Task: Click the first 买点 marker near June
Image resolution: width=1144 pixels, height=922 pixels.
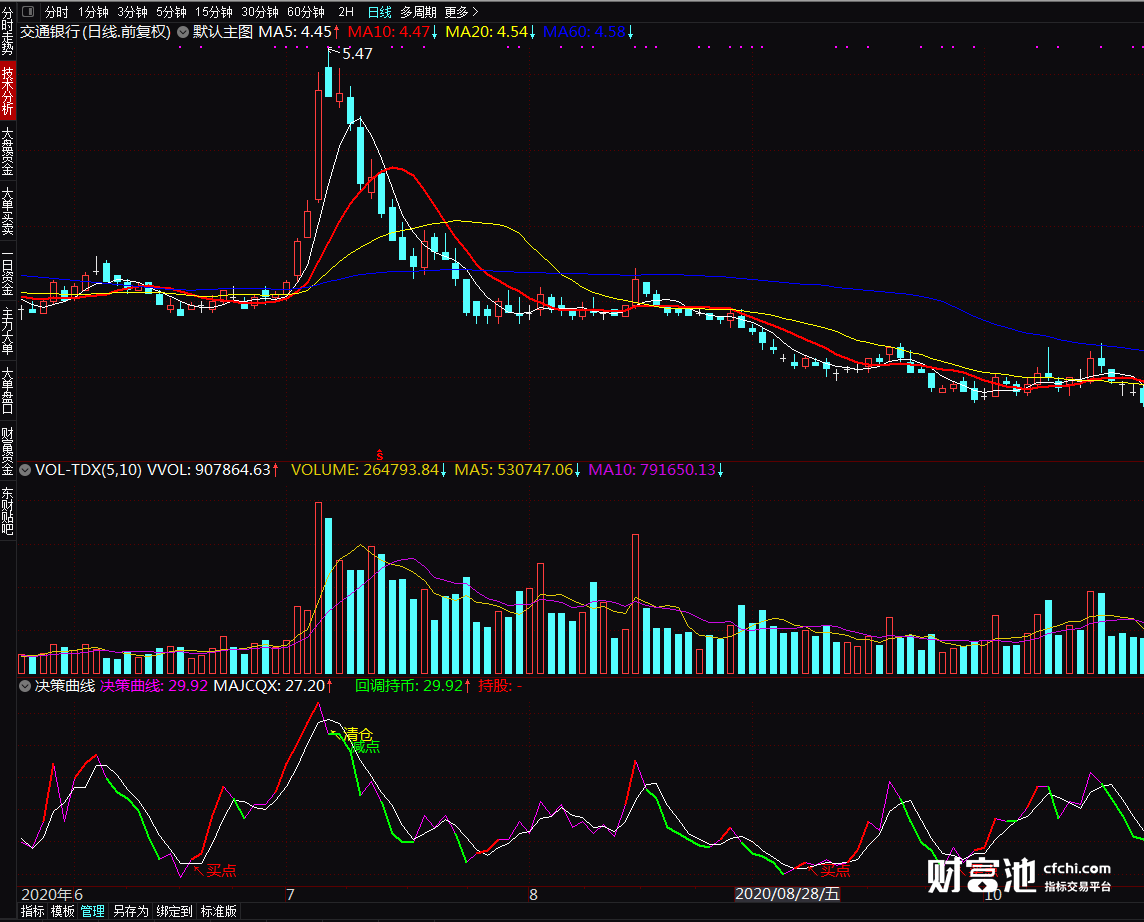Action: pyautogui.click(x=221, y=870)
